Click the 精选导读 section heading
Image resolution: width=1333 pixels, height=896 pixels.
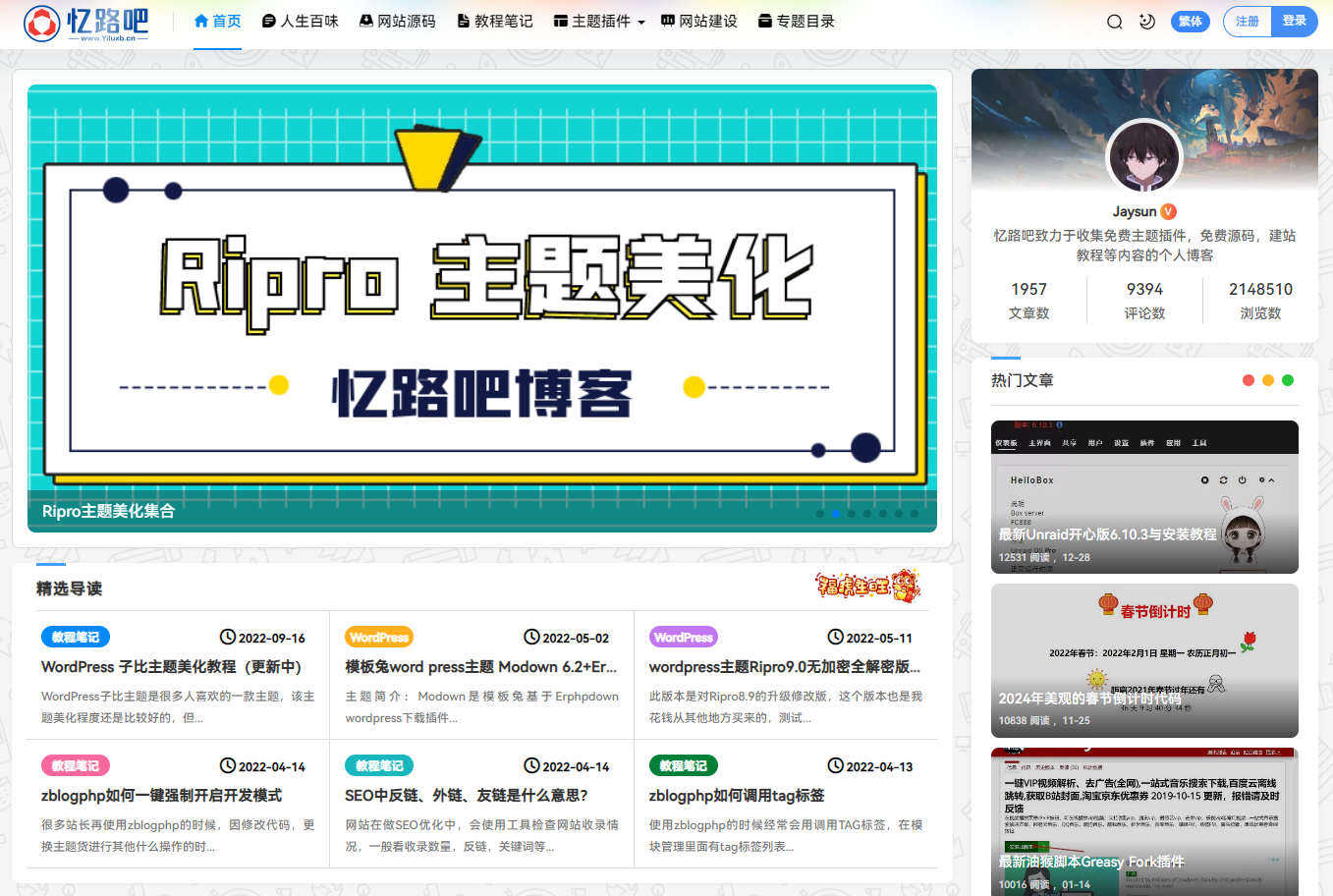coord(69,588)
